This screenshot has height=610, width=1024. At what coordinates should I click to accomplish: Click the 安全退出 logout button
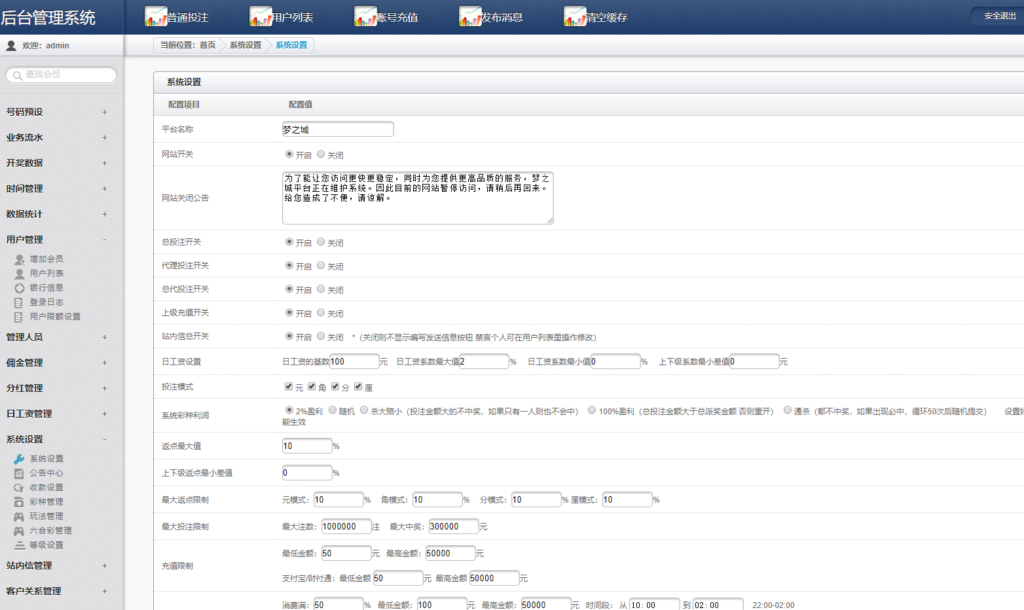tap(998, 16)
